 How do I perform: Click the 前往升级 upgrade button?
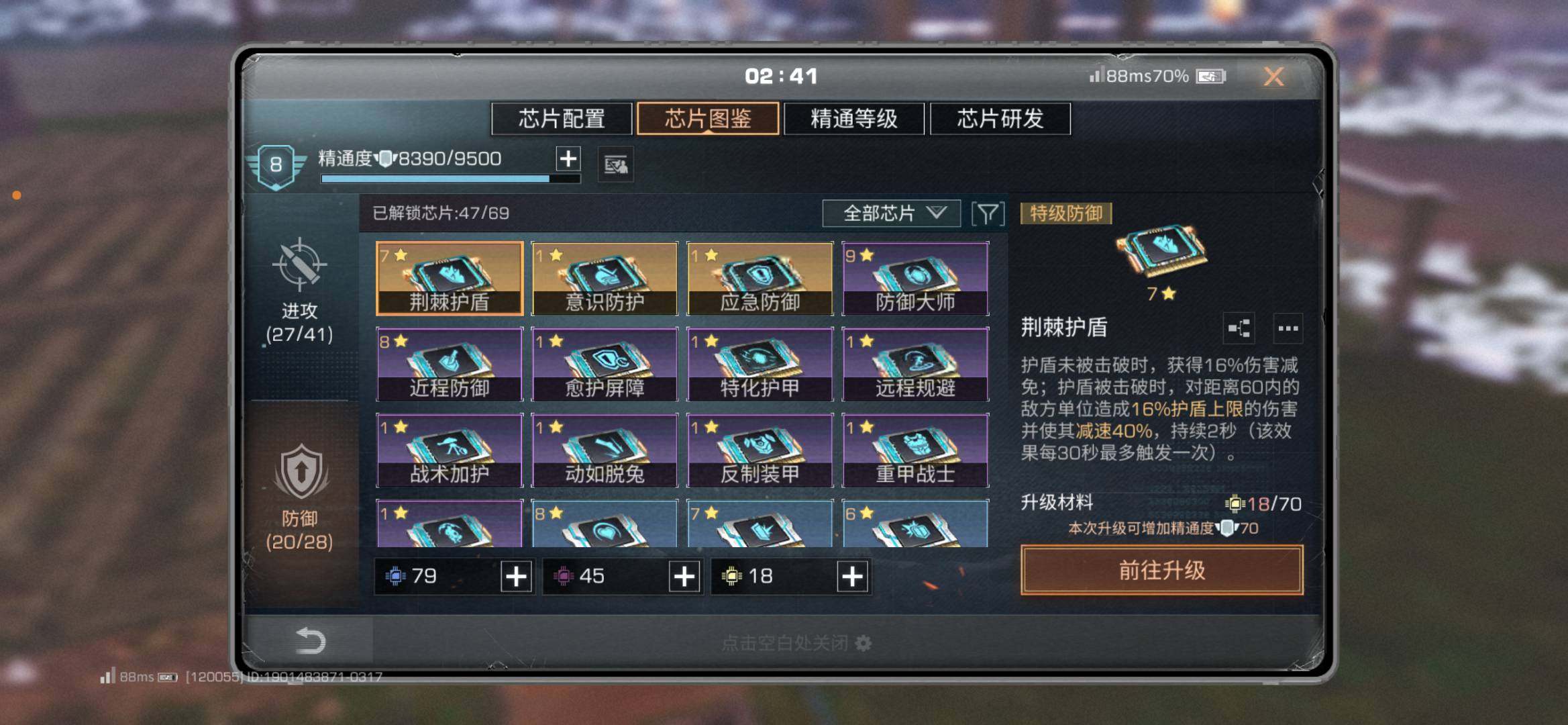click(1162, 570)
